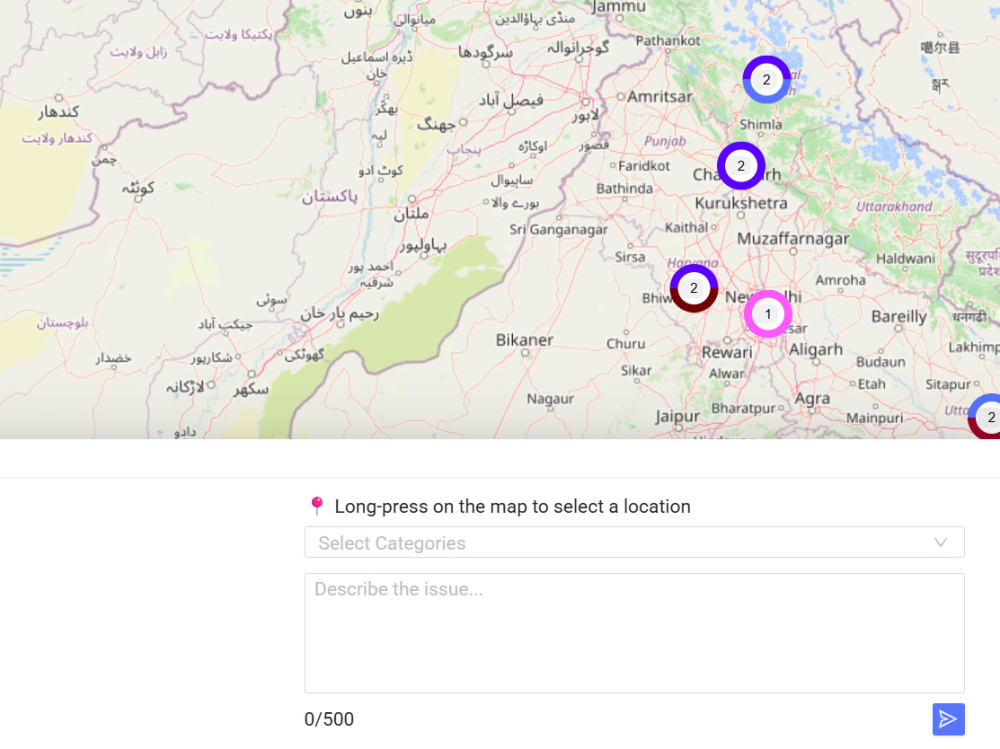This screenshot has width=1000, height=749.
Task: Click the pink marker 1 over New Delhi
Action: pos(768,314)
